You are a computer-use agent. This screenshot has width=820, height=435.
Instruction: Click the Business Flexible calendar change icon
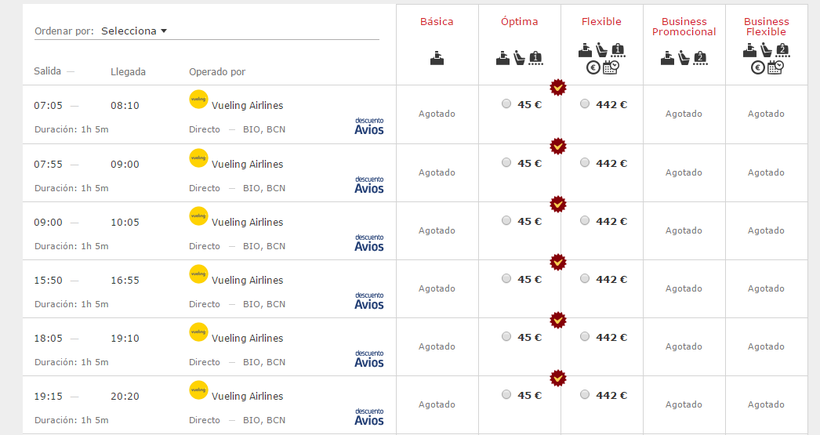tap(774, 68)
